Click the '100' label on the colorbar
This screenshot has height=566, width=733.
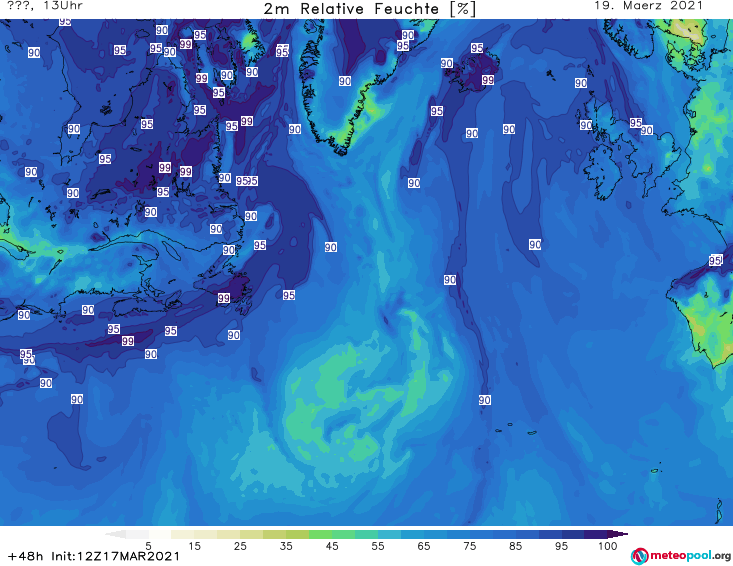[x=608, y=545]
